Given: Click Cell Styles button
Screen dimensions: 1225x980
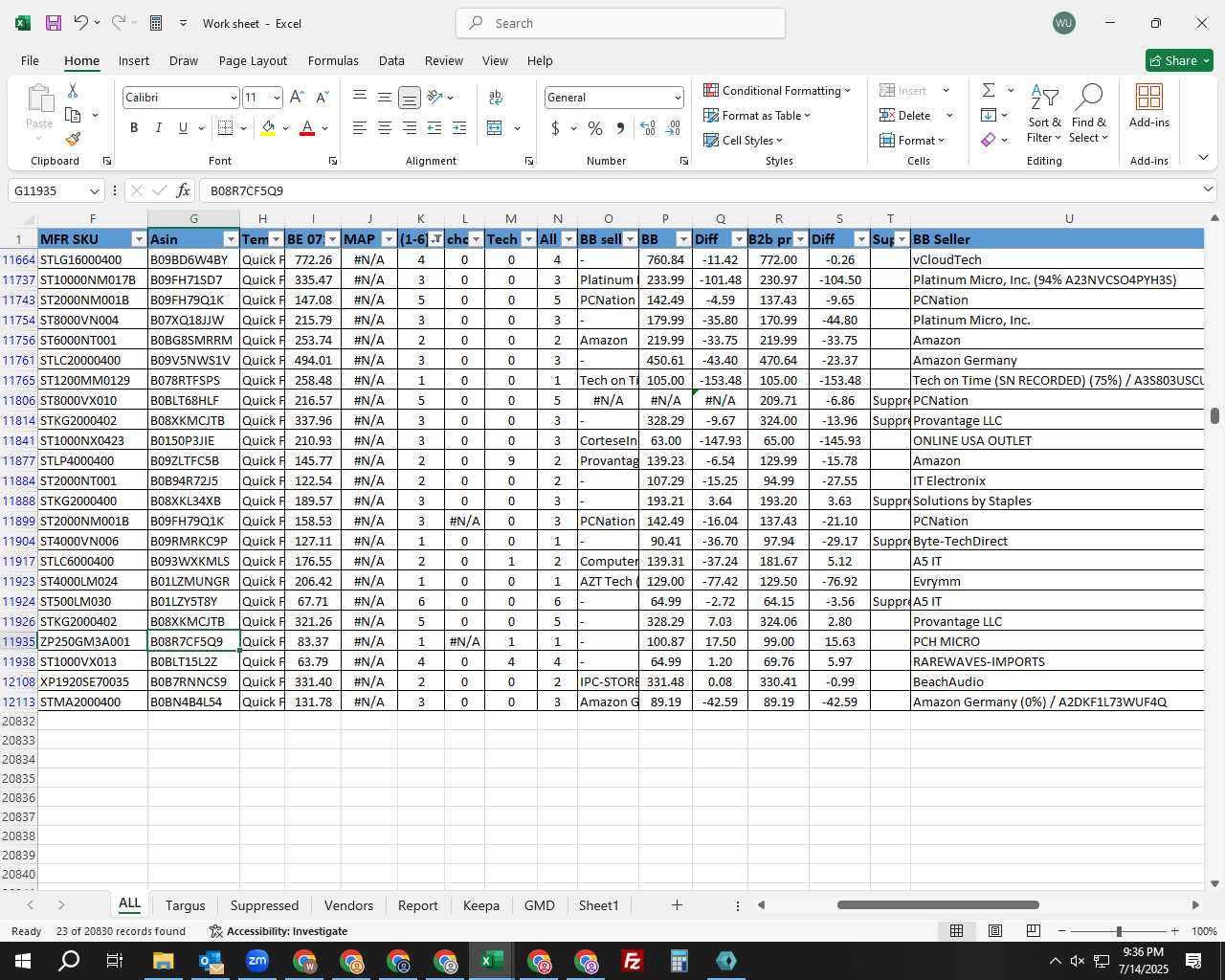Looking at the screenshot, I should [744, 140].
